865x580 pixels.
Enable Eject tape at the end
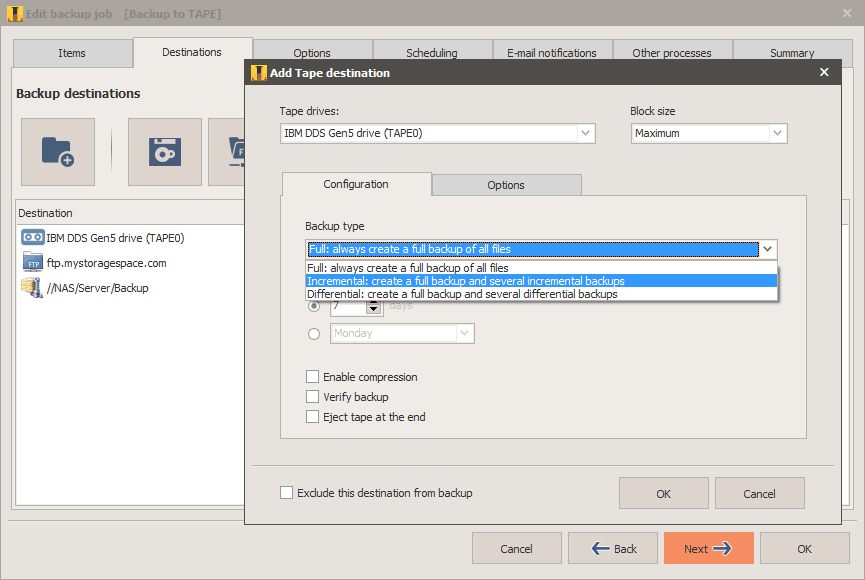tap(313, 417)
